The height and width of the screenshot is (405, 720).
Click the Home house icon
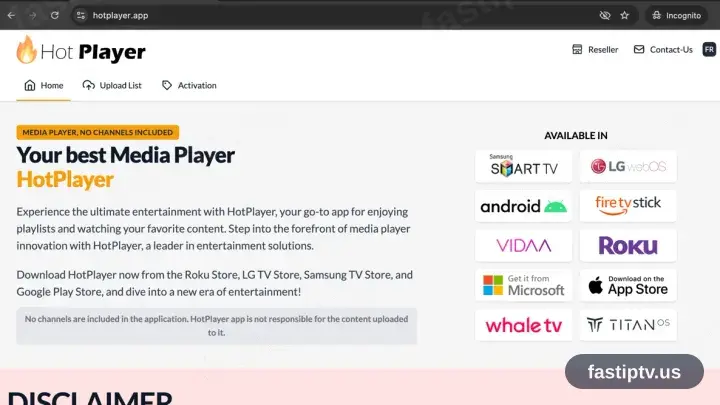pyautogui.click(x=30, y=85)
